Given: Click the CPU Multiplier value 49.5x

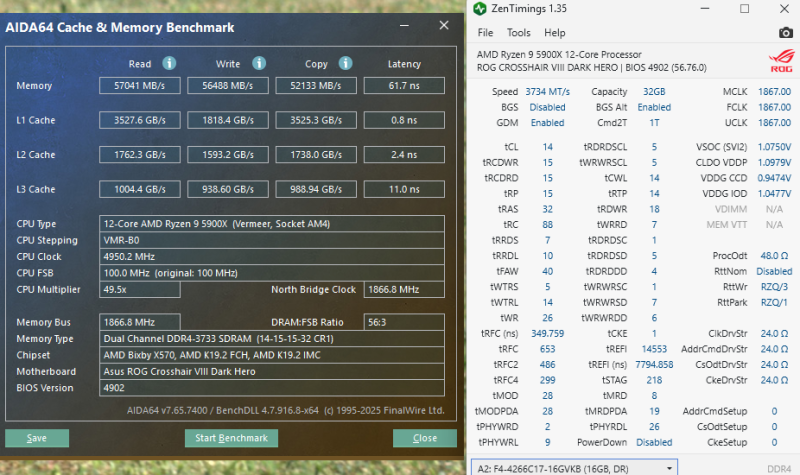Looking at the screenshot, I should (x=140, y=289).
